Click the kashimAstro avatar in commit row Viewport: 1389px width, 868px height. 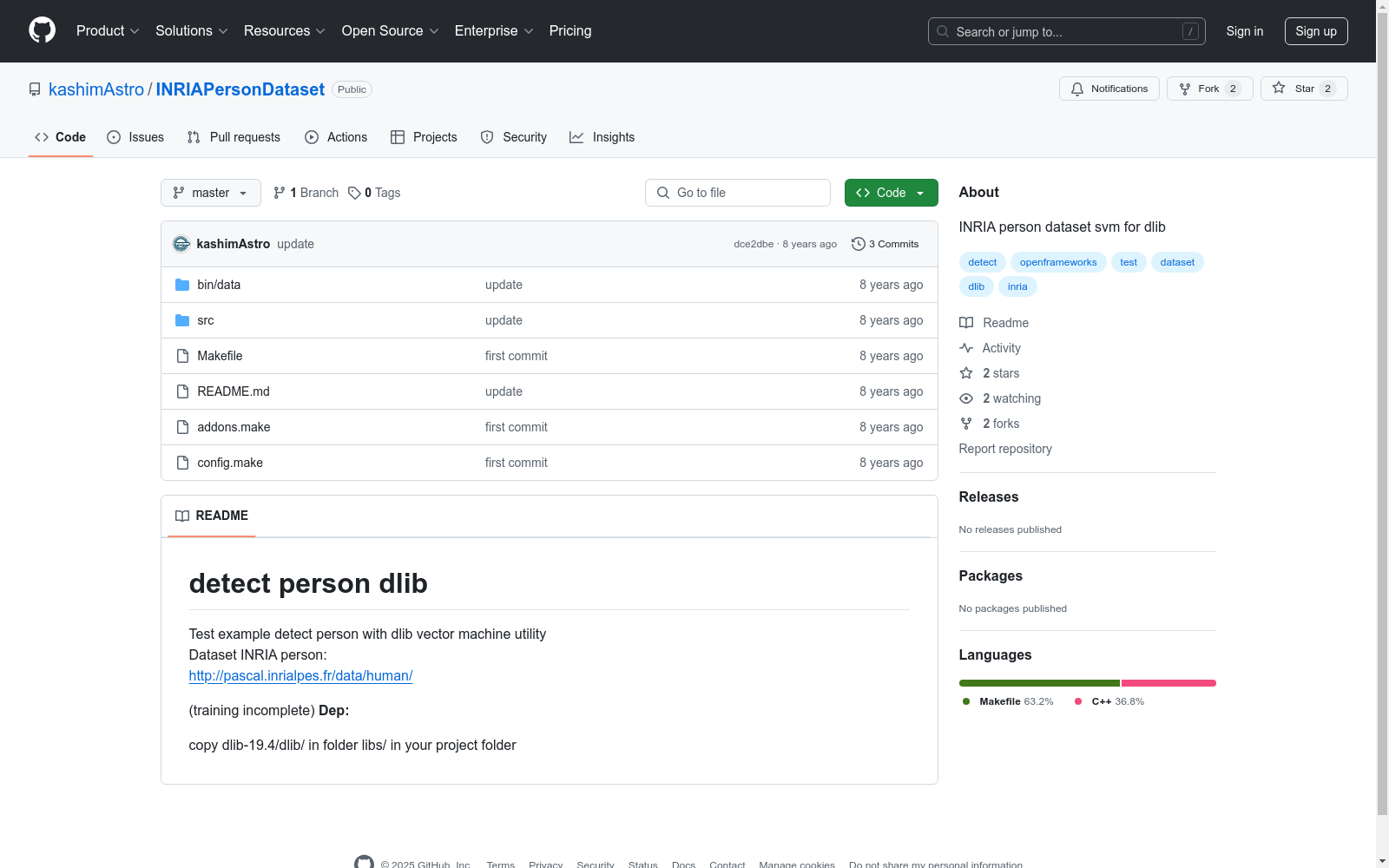[181, 244]
